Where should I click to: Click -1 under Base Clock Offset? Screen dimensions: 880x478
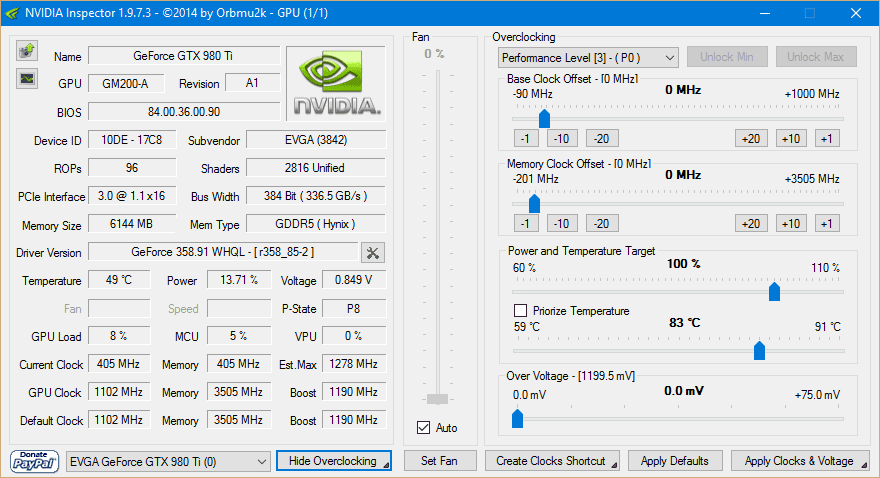point(526,139)
